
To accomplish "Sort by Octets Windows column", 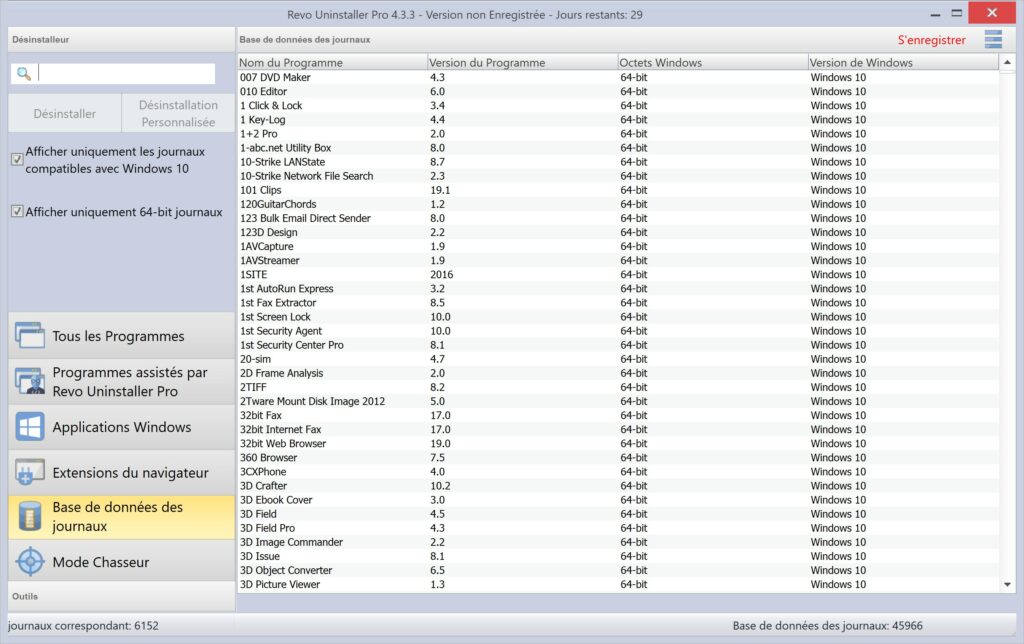I will click(712, 62).
